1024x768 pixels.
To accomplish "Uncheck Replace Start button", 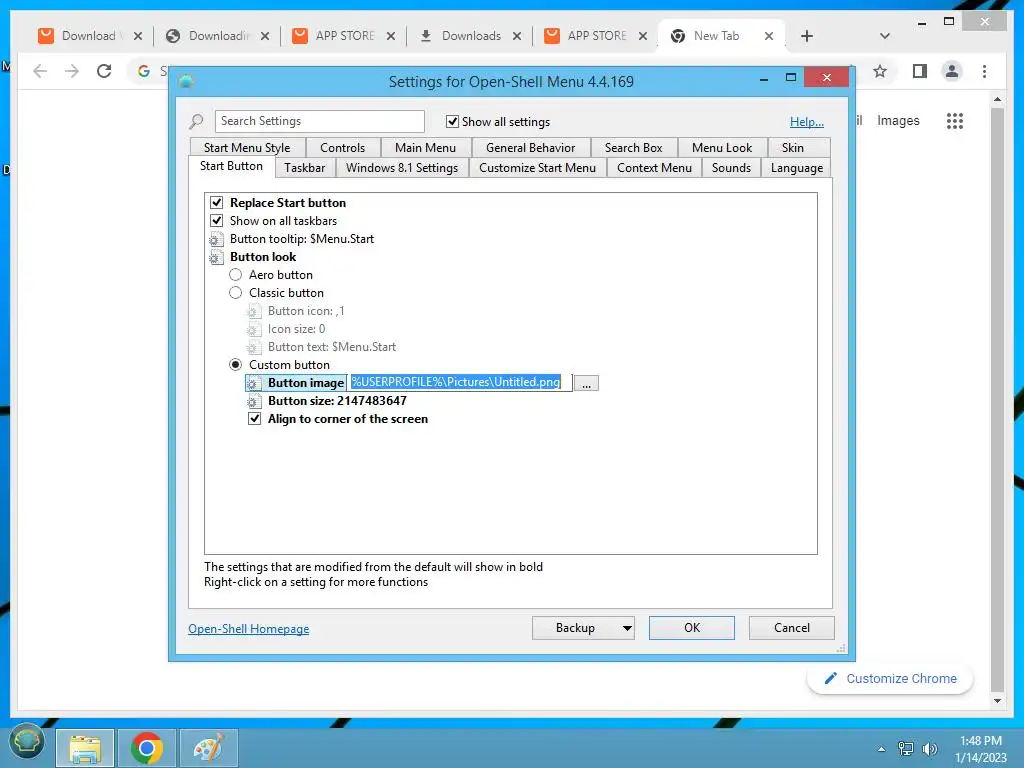I will 217,202.
